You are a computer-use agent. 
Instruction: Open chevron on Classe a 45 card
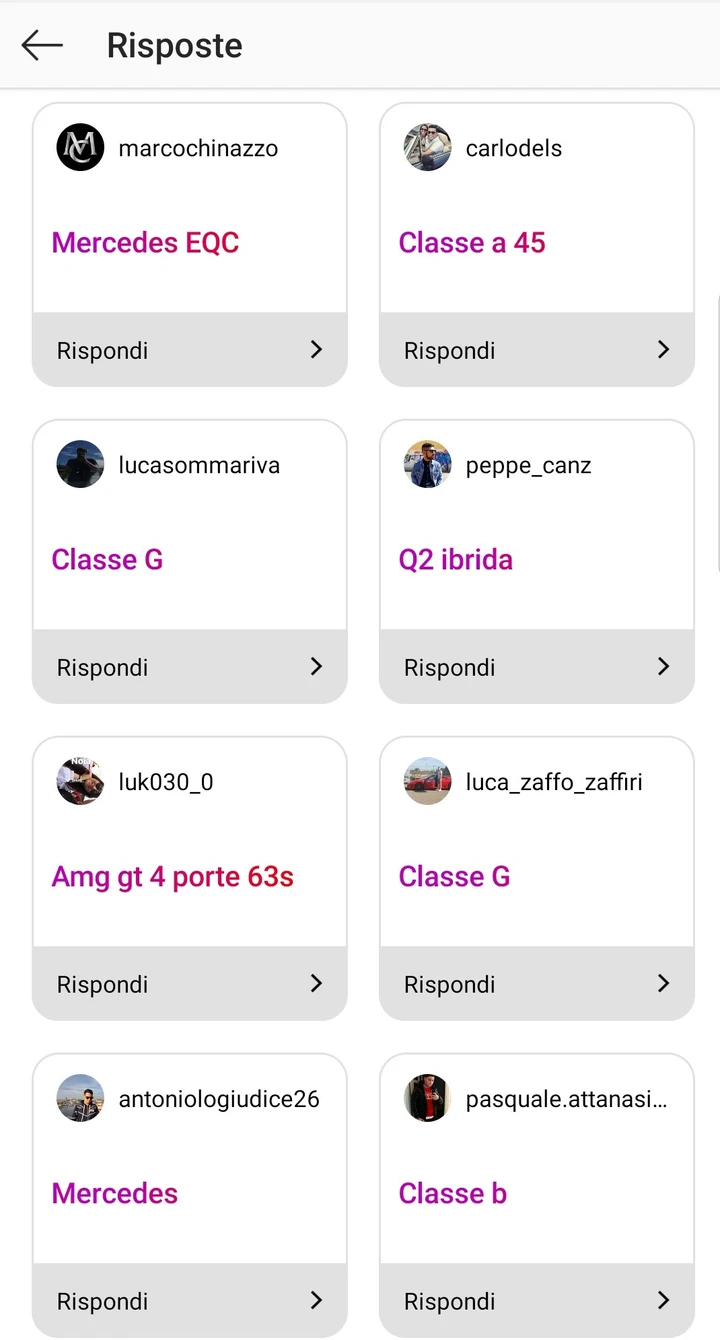pyautogui.click(x=663, y=350)
